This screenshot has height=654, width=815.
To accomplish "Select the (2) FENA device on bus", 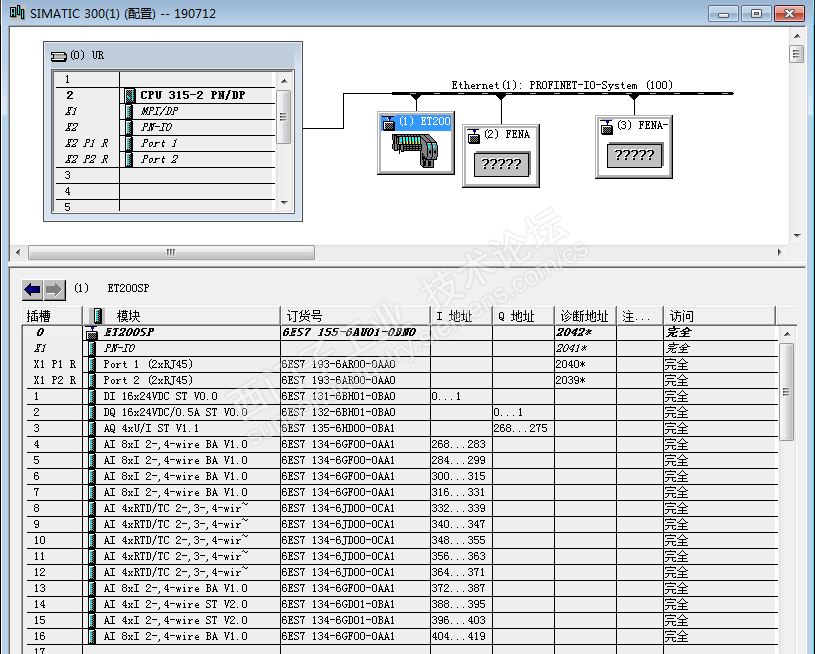I will (x=501, y=156).
